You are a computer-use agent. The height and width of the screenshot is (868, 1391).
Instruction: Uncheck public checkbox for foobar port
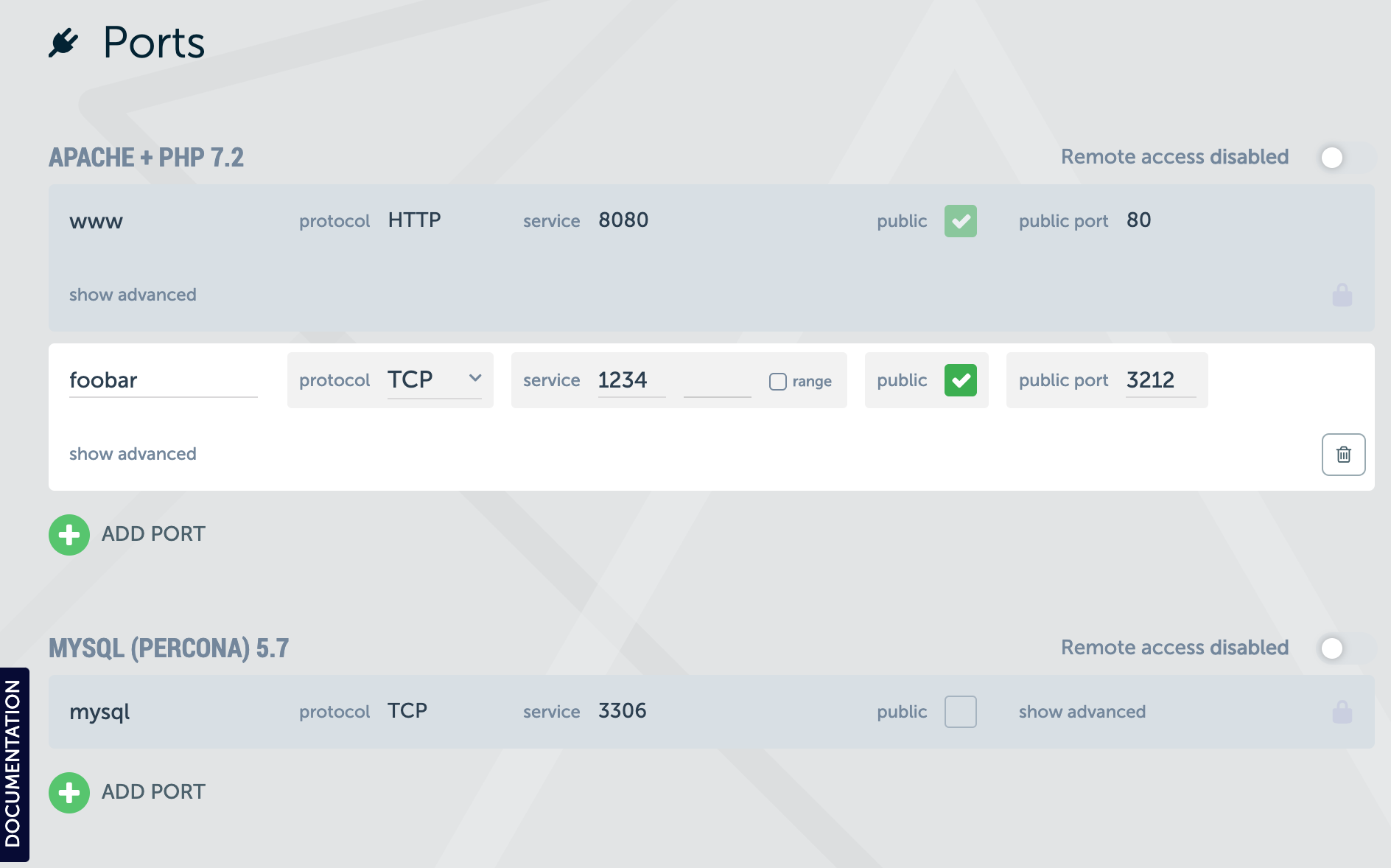[x=960, y=380]
